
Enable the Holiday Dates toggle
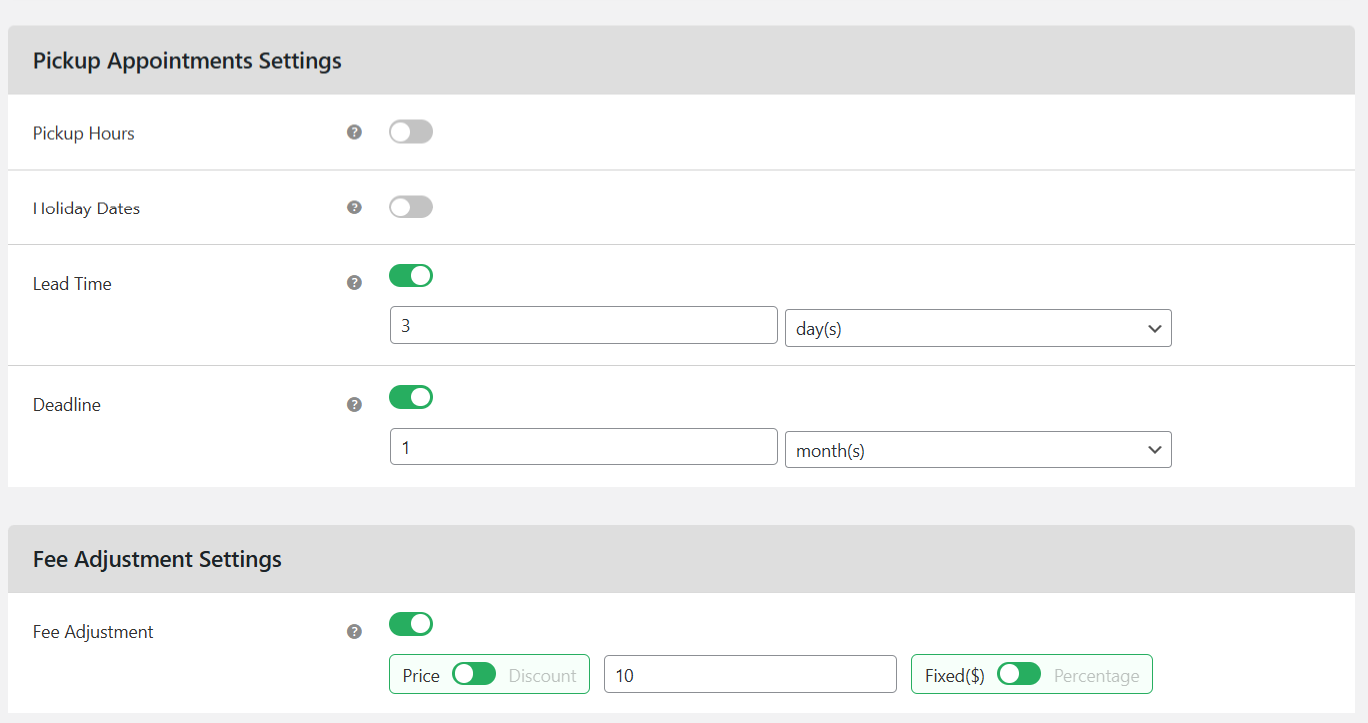click(410, 206)
